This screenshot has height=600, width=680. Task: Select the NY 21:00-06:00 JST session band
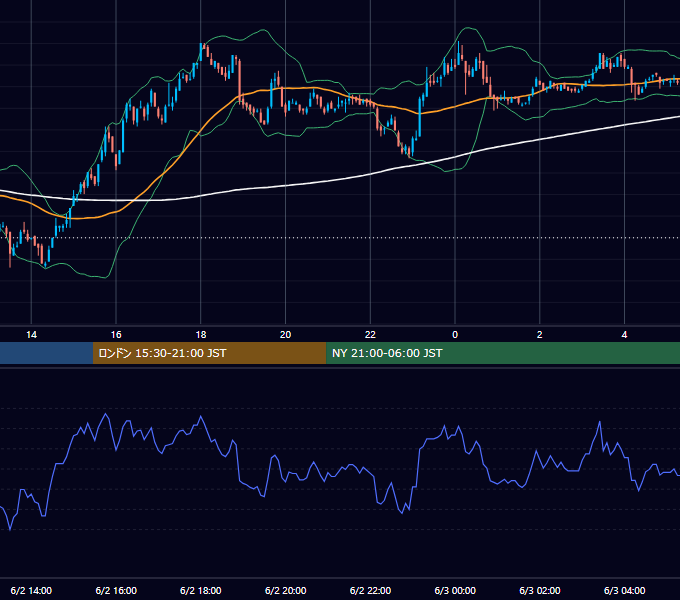(503, 353)
